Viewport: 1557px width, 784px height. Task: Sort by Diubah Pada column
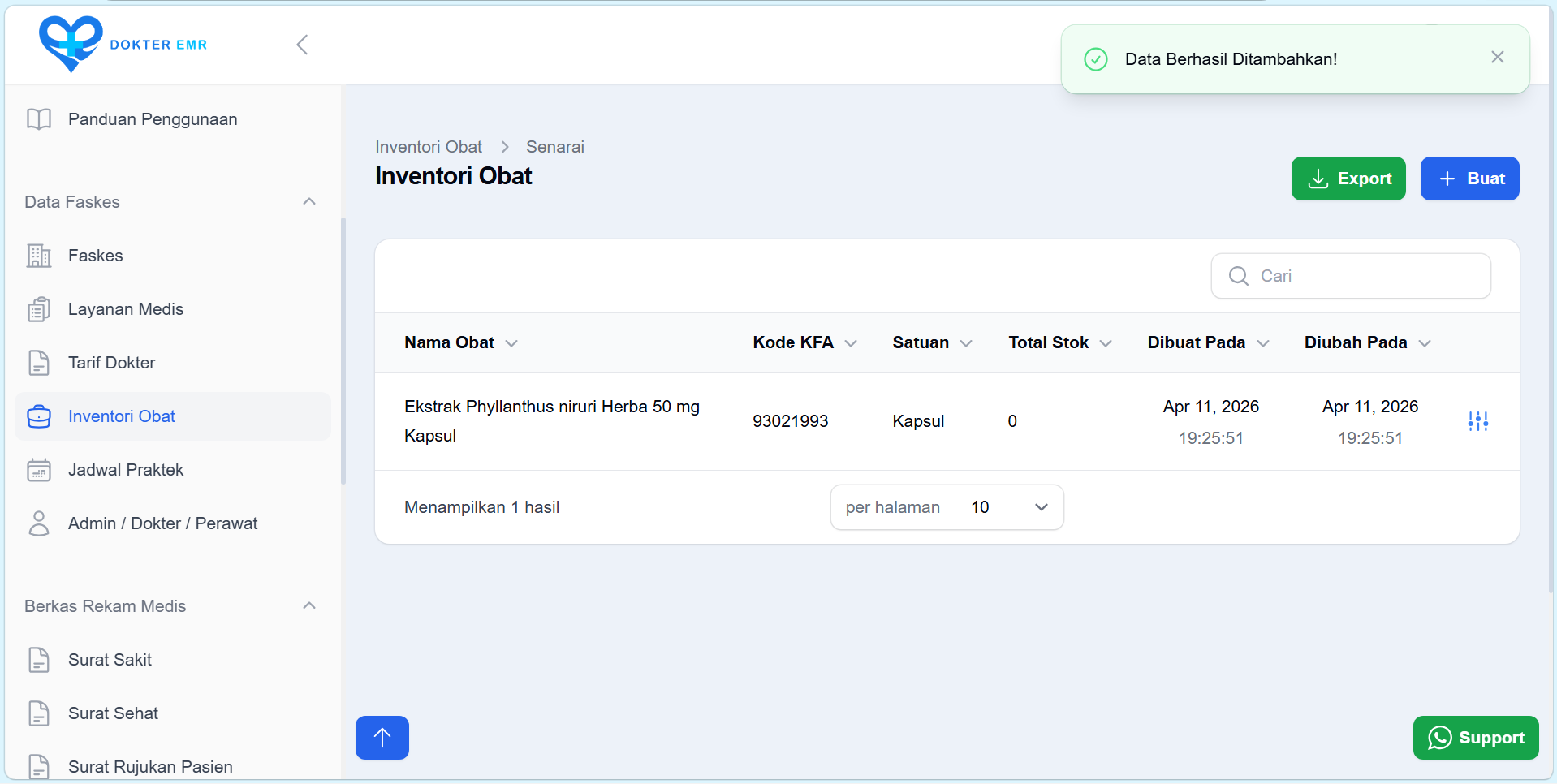pyautogui.click(x=1367, y=342)
